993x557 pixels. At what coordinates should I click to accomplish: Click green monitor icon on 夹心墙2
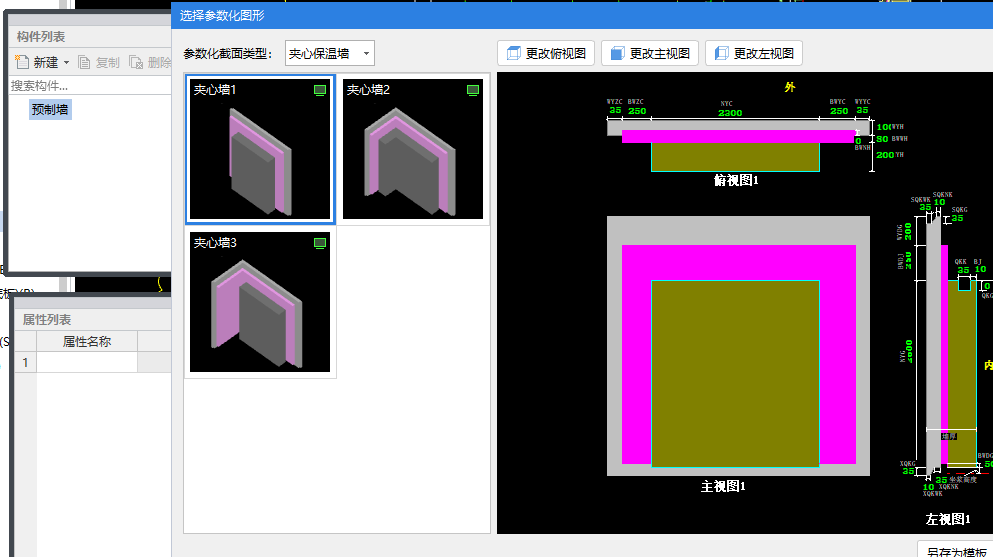click(x=473, y=90)
